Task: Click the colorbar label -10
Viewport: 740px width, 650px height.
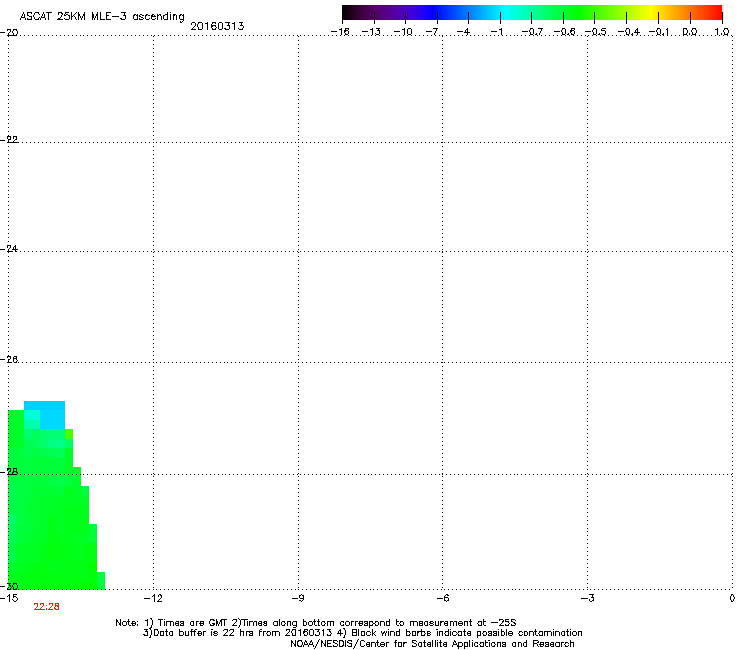Action: pos(403,32)
